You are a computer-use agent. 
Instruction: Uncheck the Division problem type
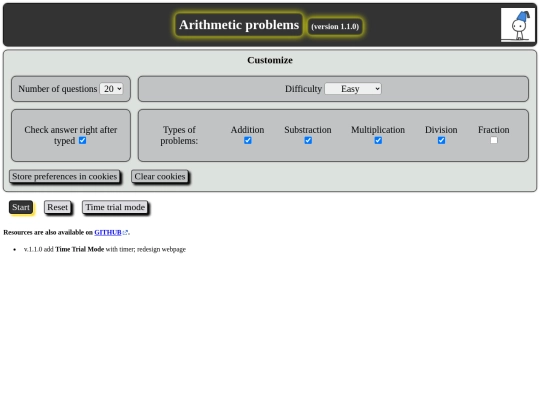[441, 141]
